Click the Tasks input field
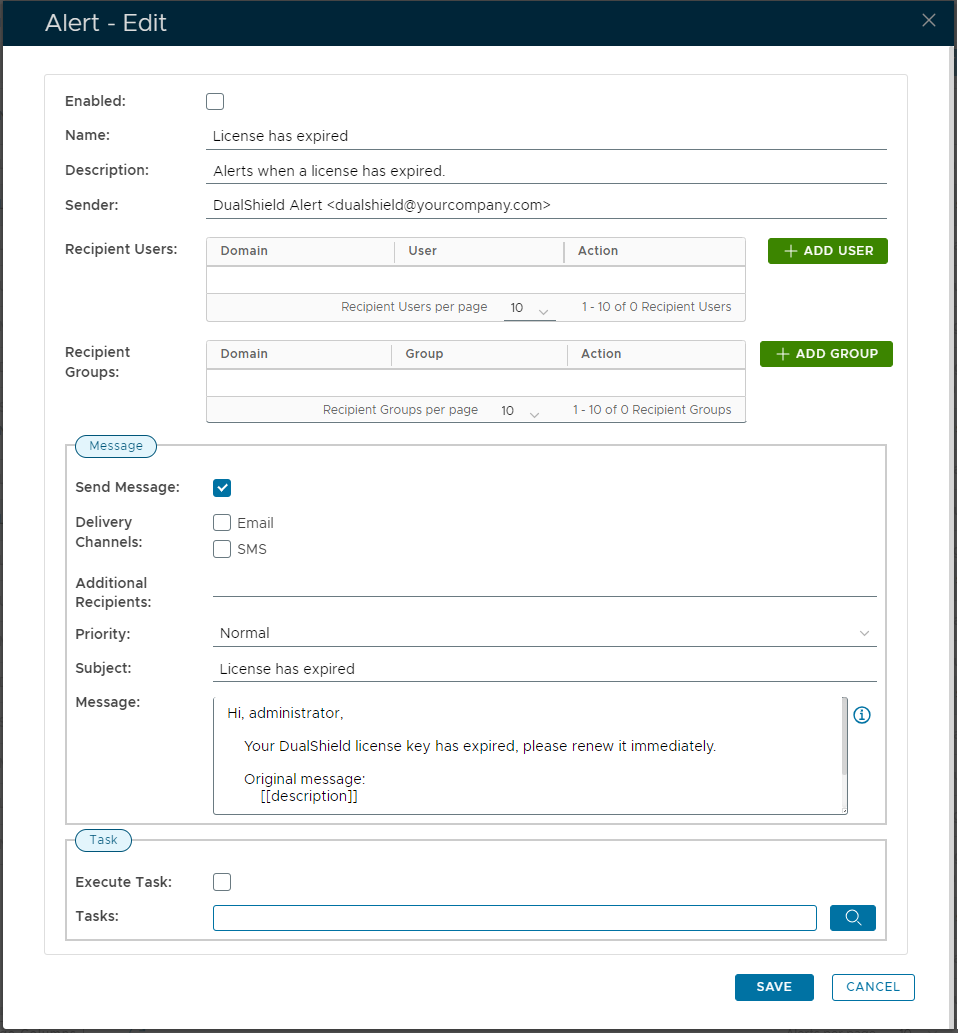 tap(514, 918)
